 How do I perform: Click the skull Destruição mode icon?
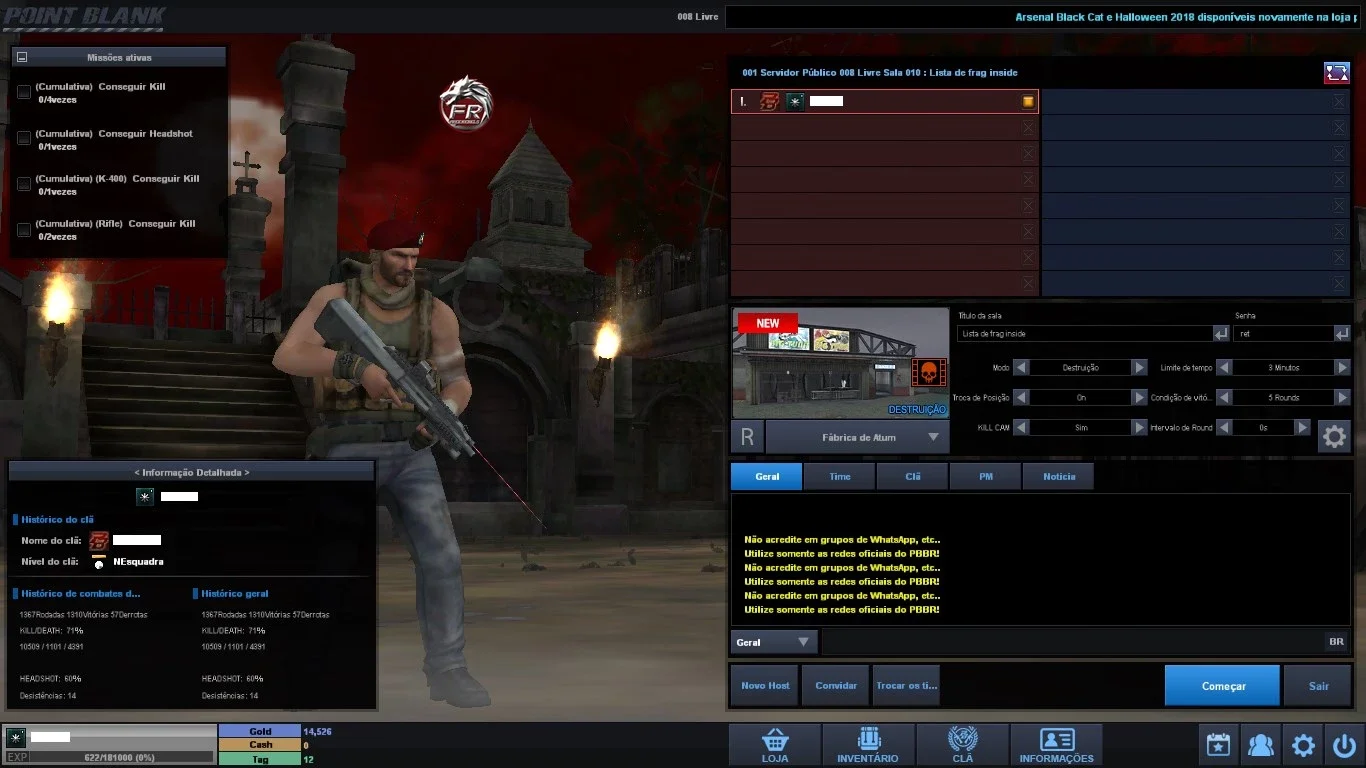(x=927, y=374)
